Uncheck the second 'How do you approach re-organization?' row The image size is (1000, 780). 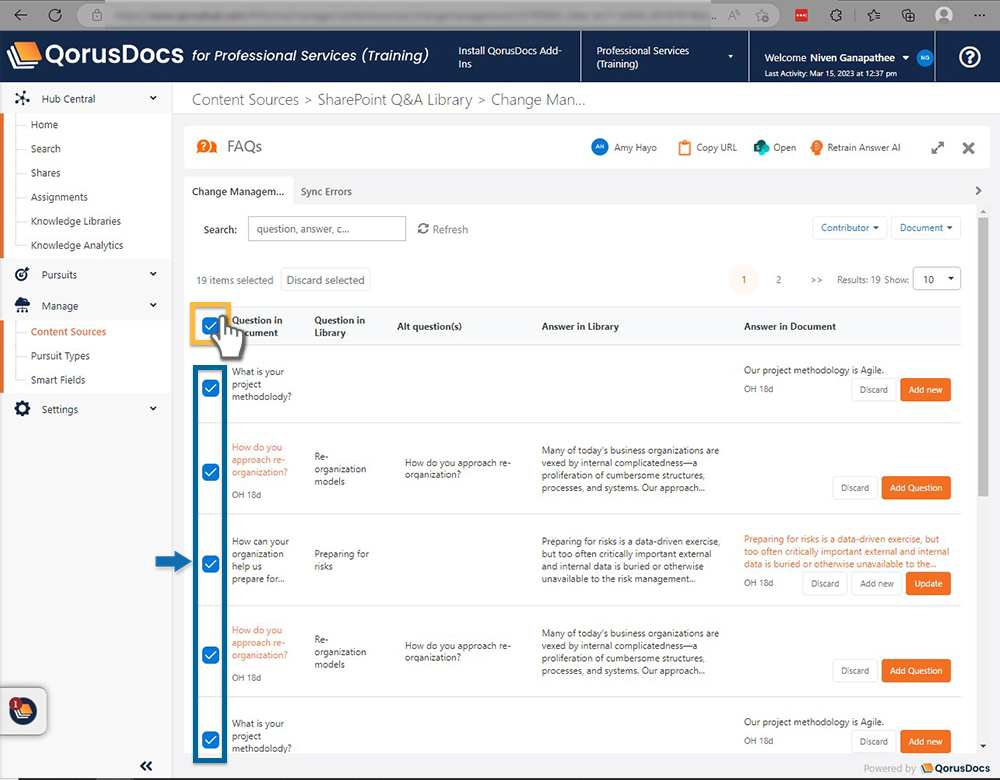(210, 655)
